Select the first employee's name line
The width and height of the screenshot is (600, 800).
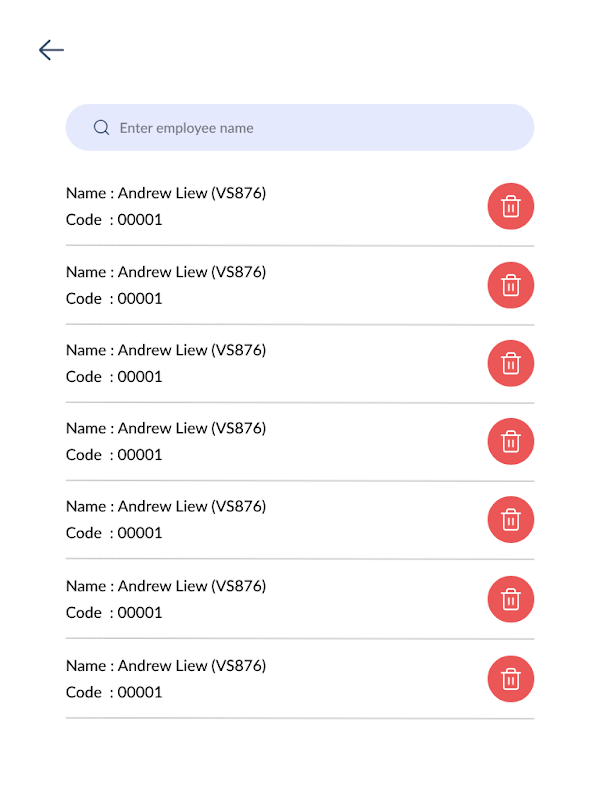[x=166, y=193]
